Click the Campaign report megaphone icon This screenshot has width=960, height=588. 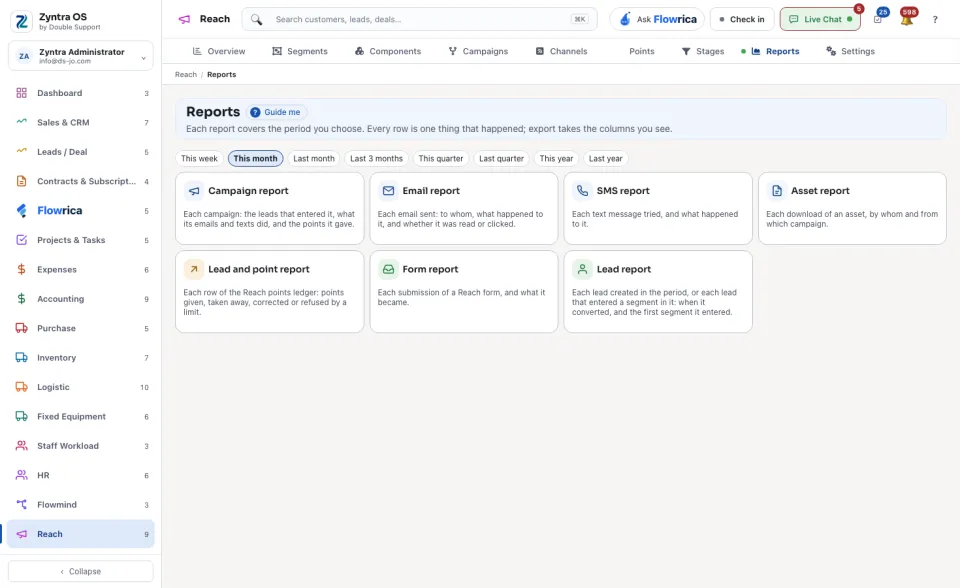(x=194, y=191)
